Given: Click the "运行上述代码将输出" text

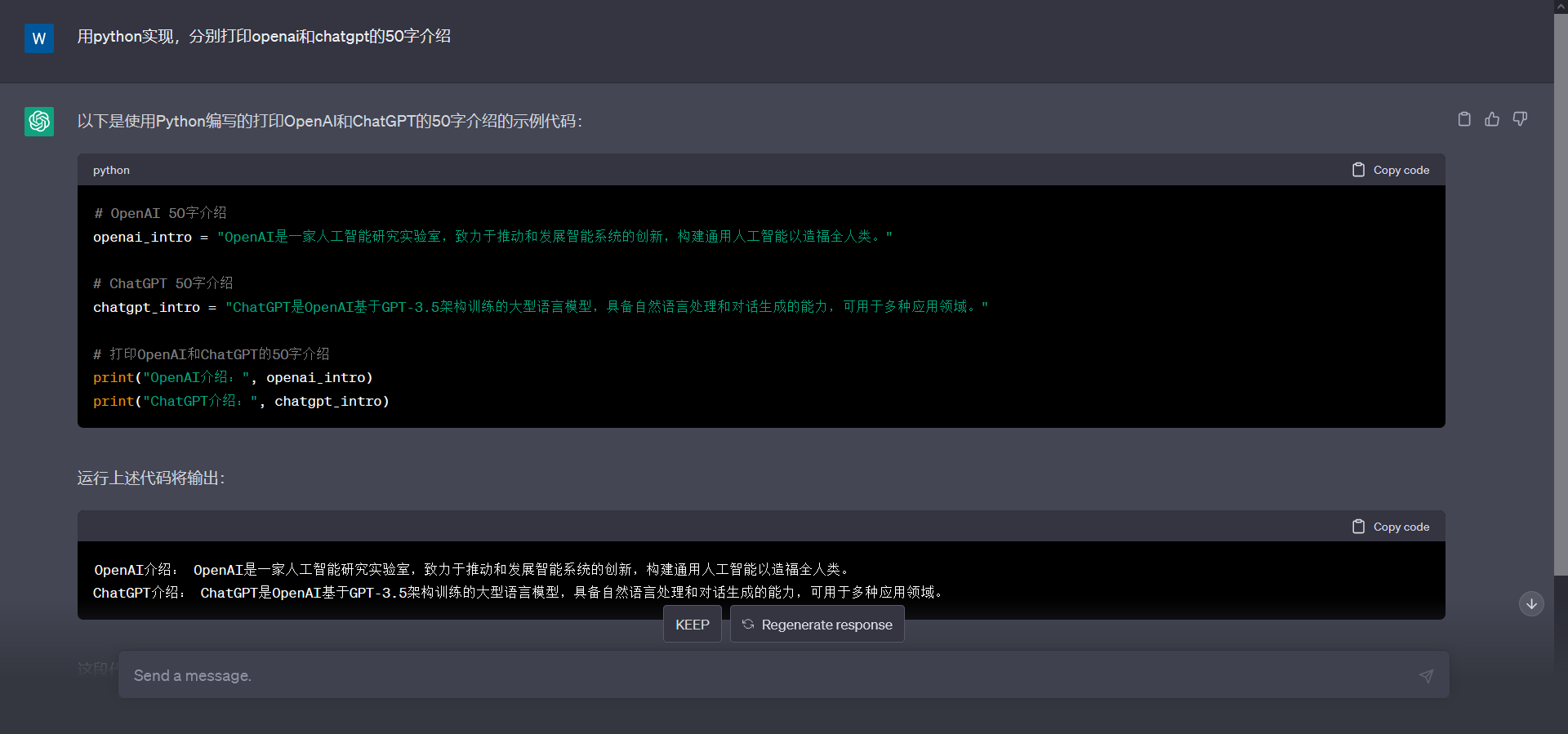Looking at the screenshot, I should pyautogui.click(x=151, y=478).
